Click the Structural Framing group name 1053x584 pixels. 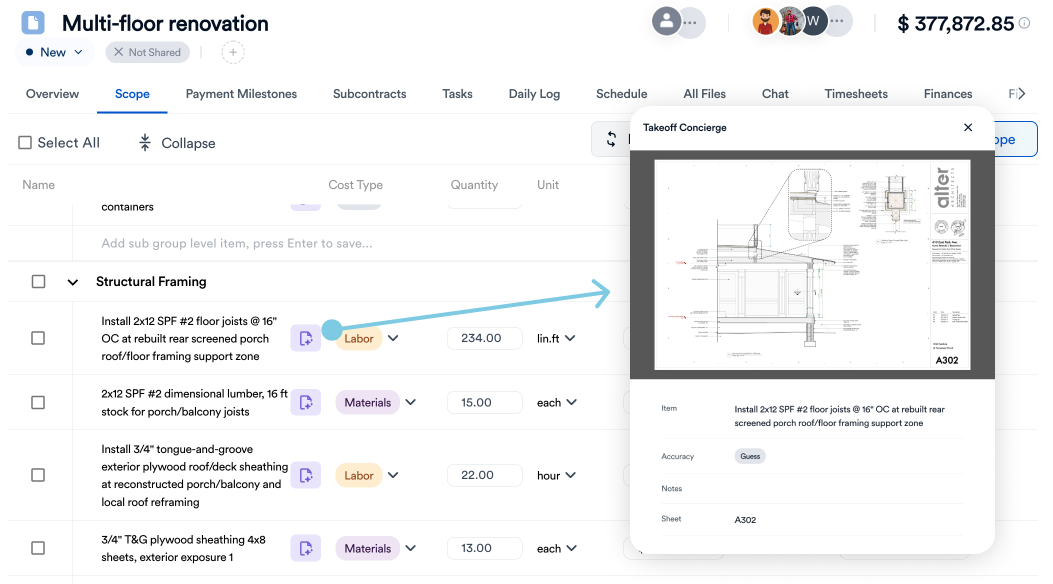click(151, 281)
